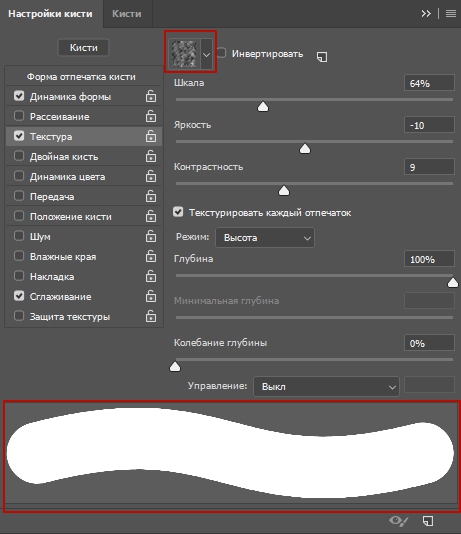Viewport: 461px width, 534px height.
Task: Open Передача settings row
Action: click(x=84, y=197)
